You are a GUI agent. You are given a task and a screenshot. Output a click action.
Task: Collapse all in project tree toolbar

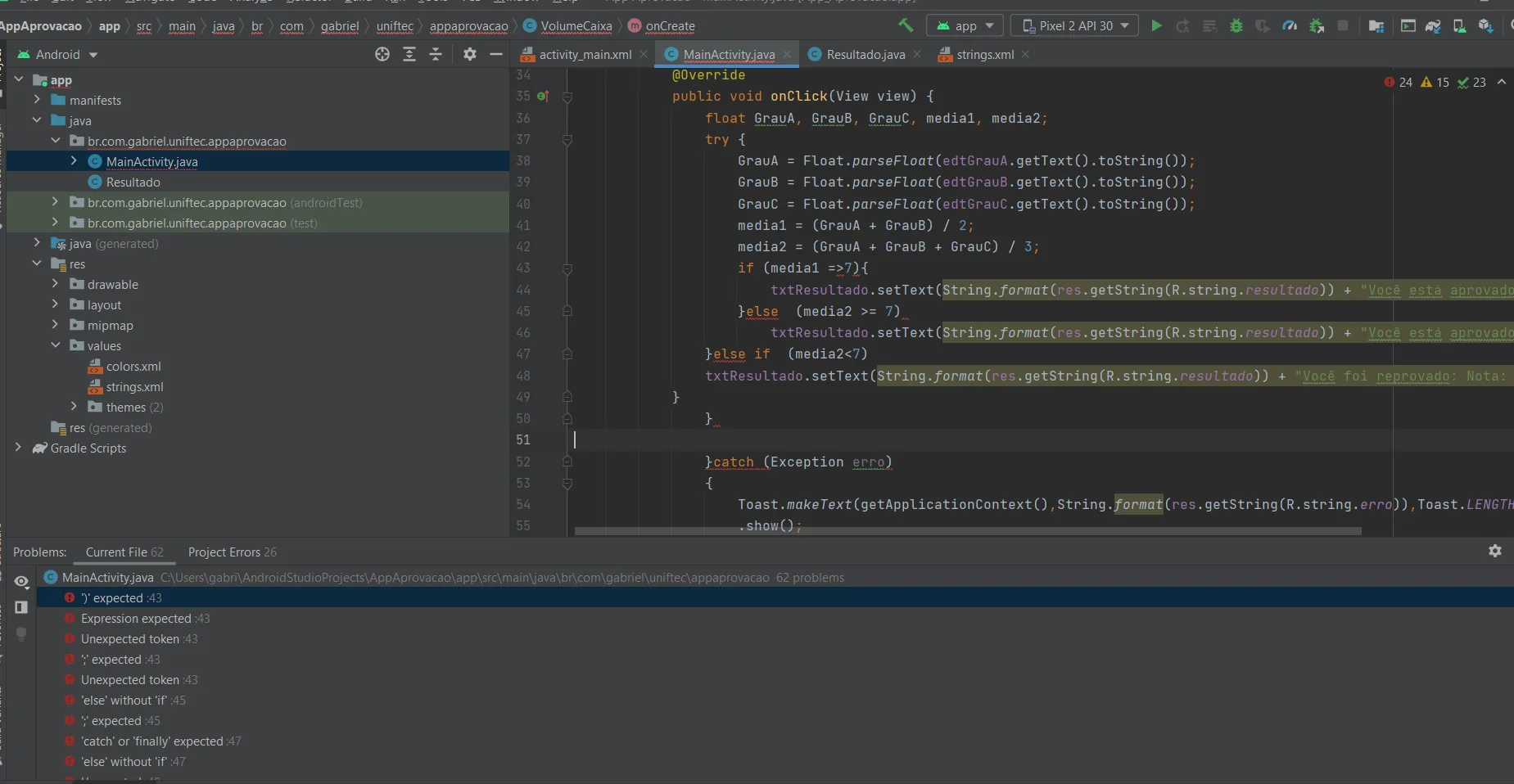point(436,55)
